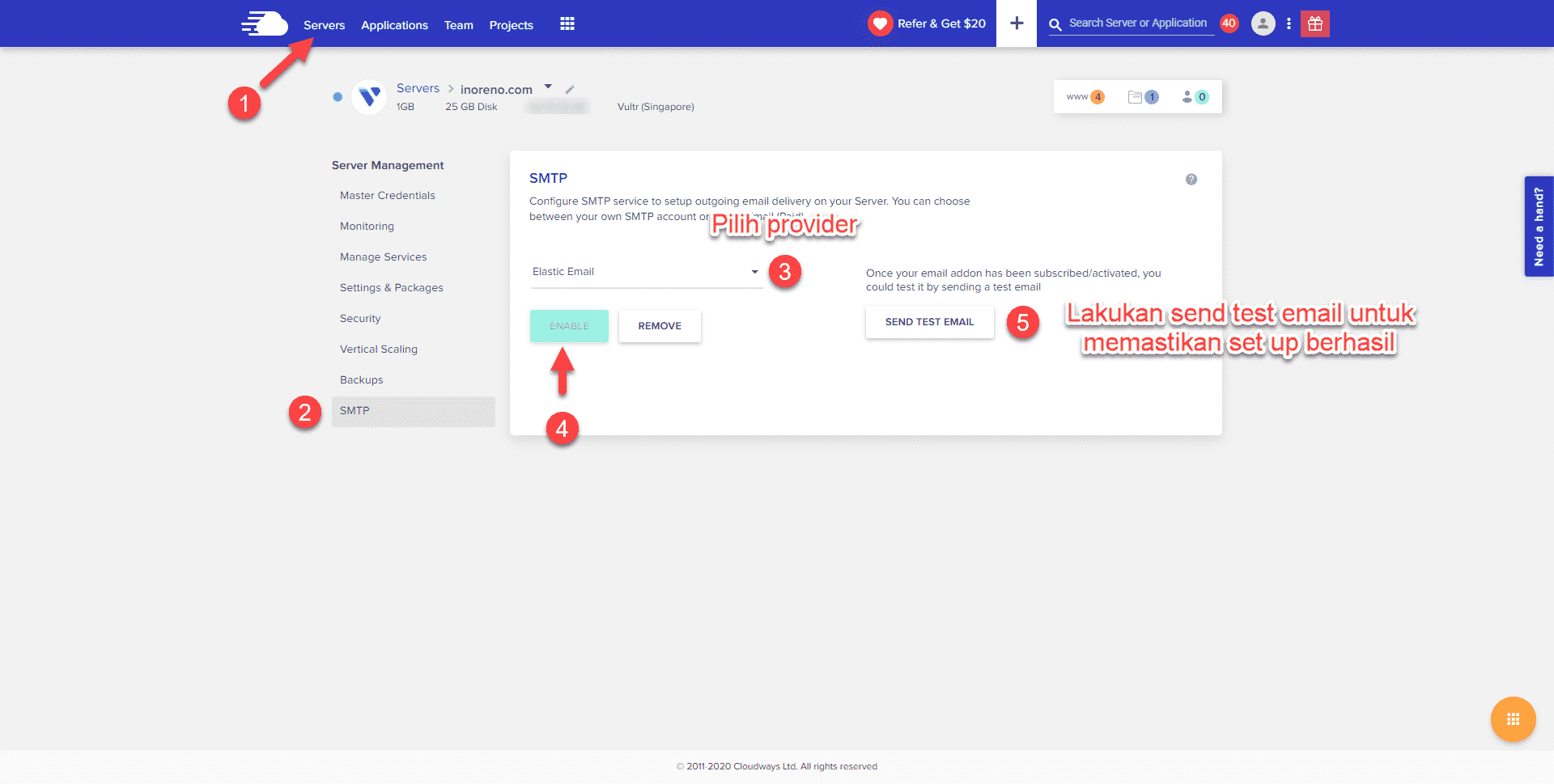Click the heart Refer & Get $20 icon
This screenshot has width=1554, height=784.
880,23
